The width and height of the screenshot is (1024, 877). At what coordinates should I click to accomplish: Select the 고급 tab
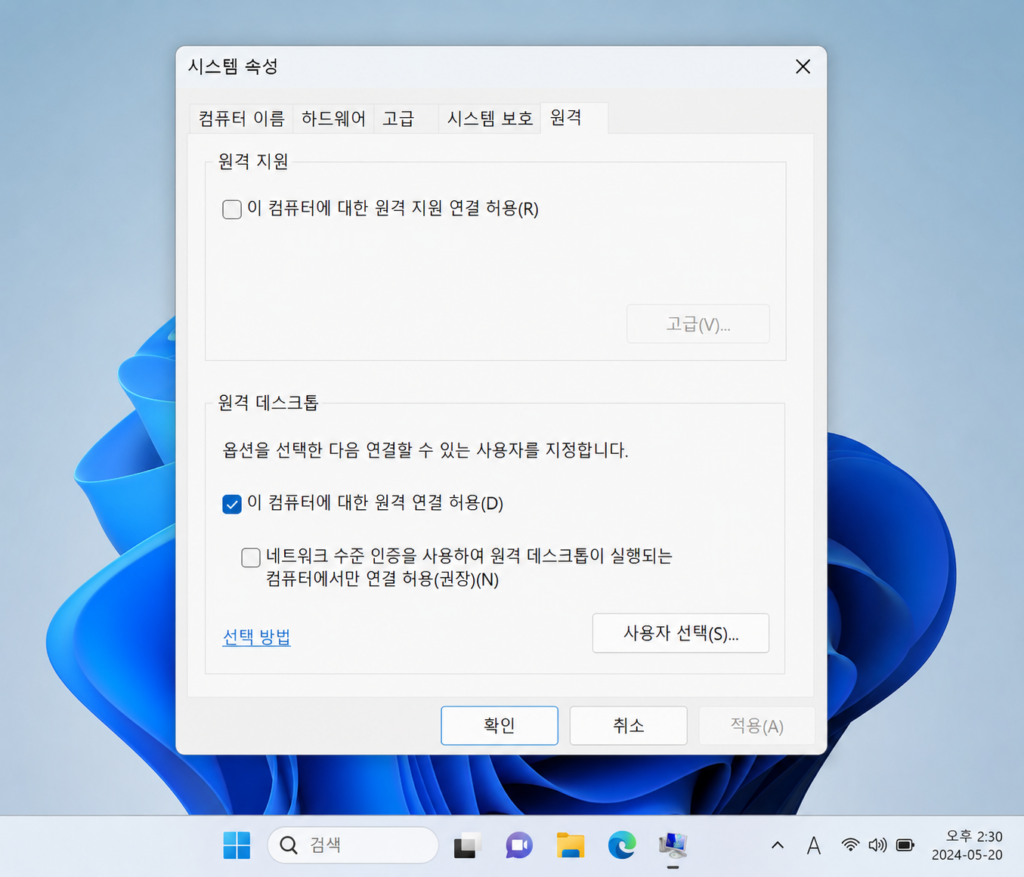(405, 118)
